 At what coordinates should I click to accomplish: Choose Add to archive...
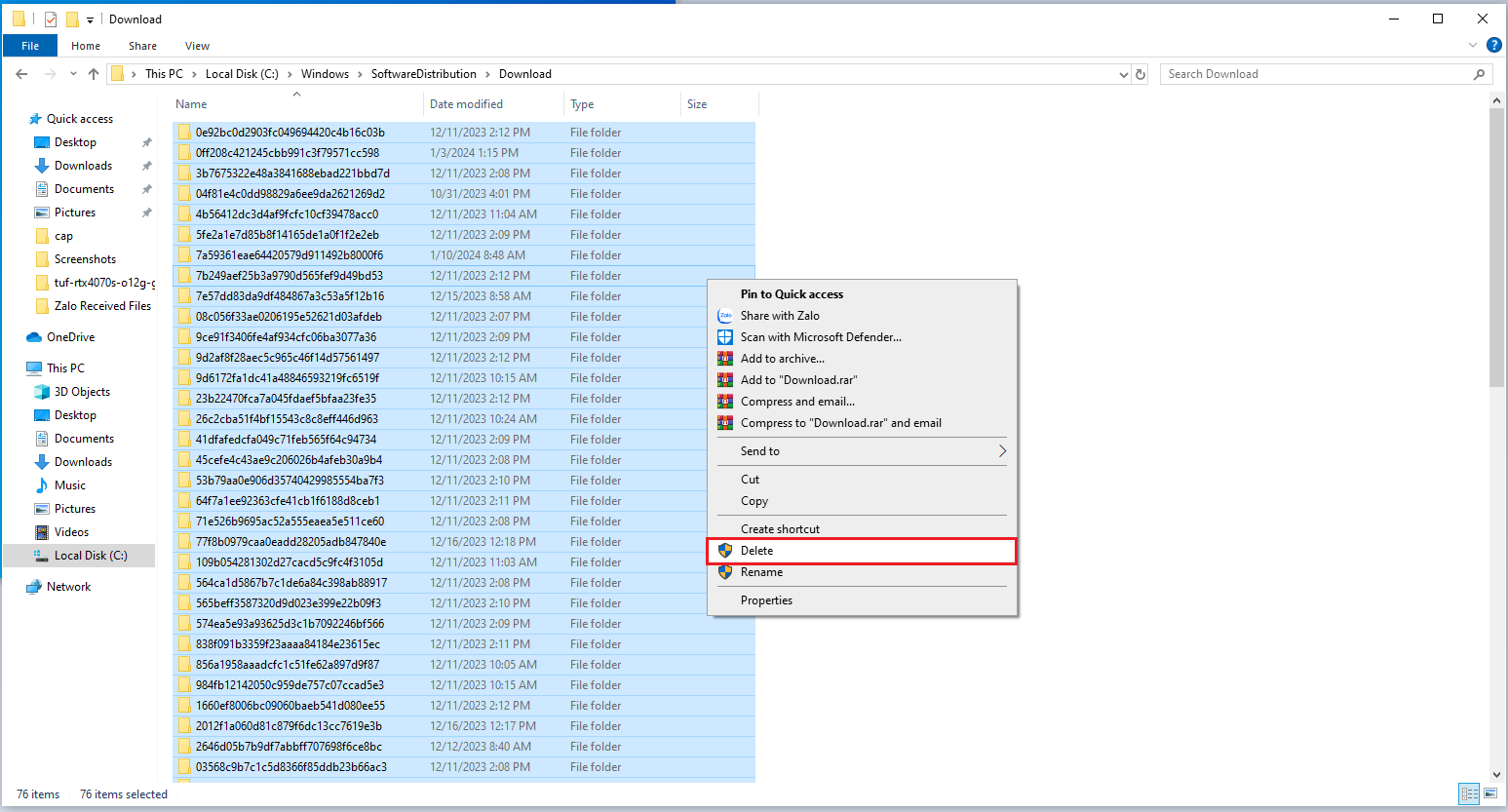click(x=862, y=359)
